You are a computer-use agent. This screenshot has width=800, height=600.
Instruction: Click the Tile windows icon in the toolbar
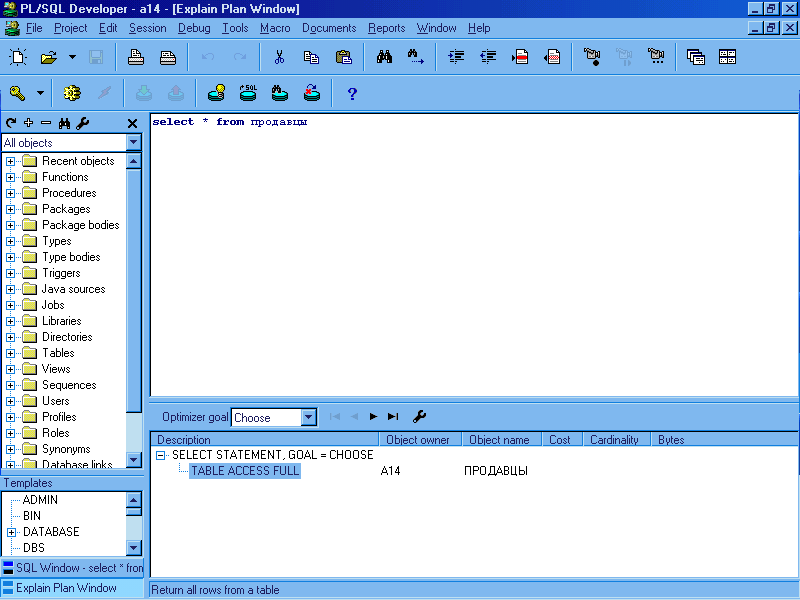click(728, 57)
